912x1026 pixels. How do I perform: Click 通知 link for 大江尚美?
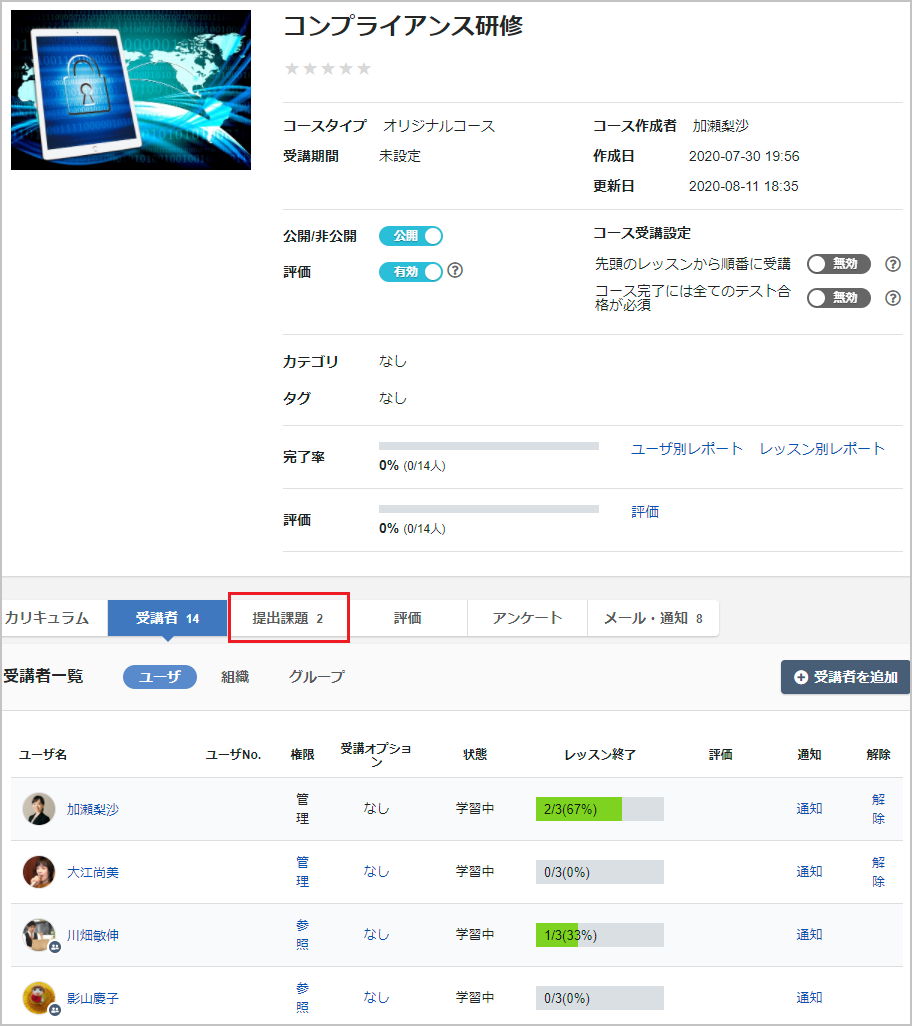[x=809, y=872]
